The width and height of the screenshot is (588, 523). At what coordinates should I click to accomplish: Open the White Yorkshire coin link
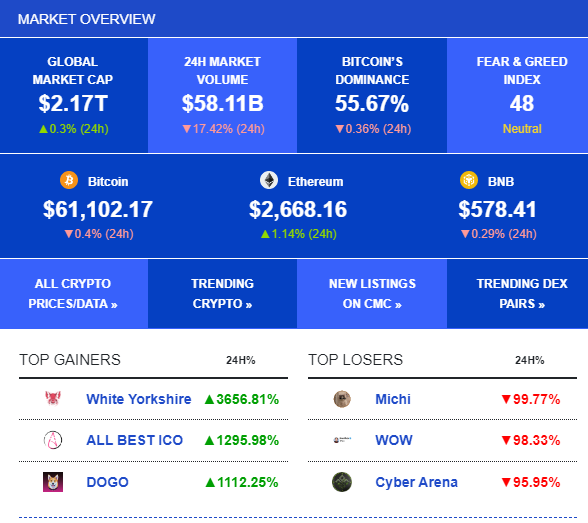click(139, 399)
